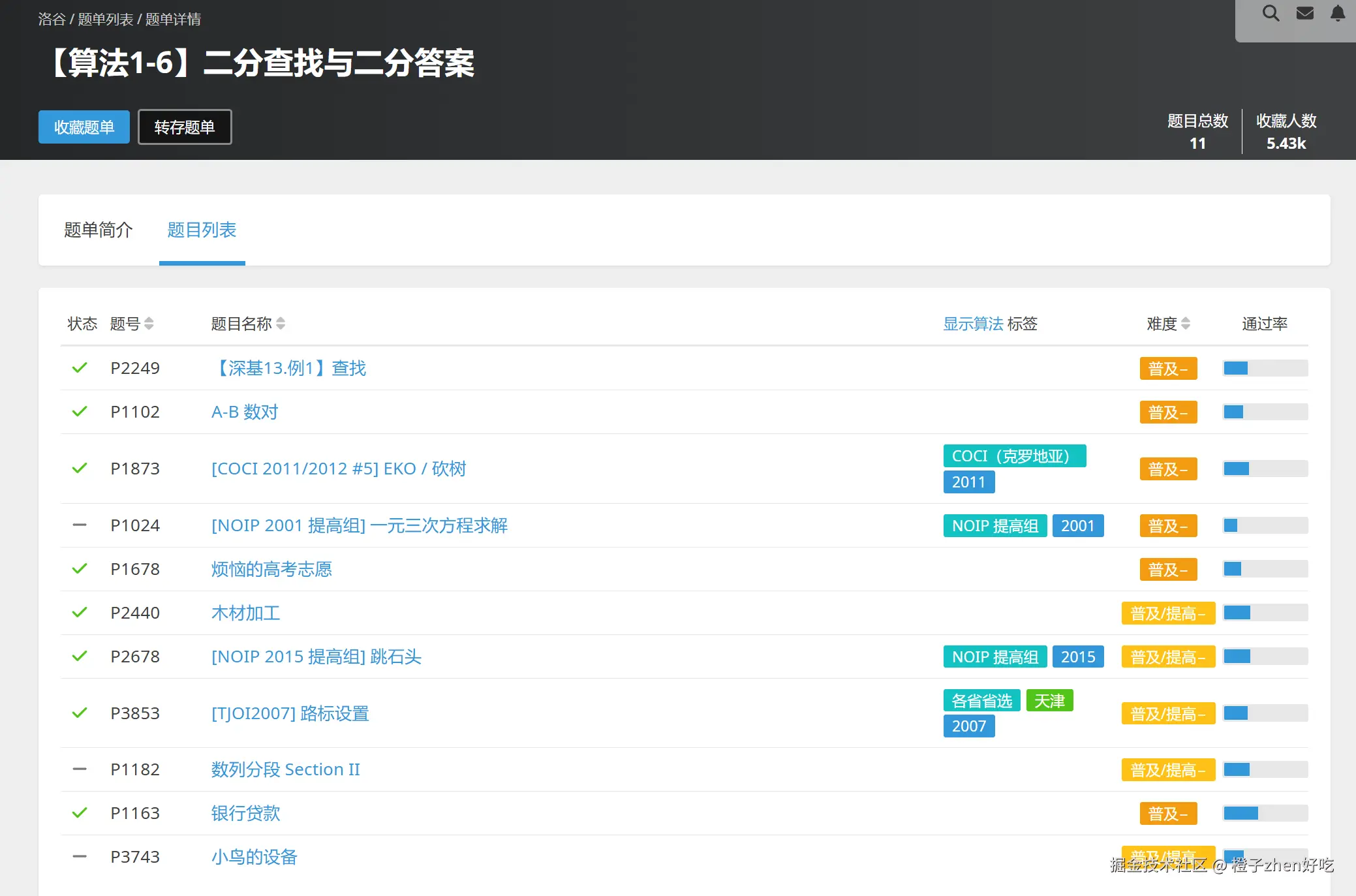
Task: Toggle the 显示算法 tags visibility
Action: [974, 323]
